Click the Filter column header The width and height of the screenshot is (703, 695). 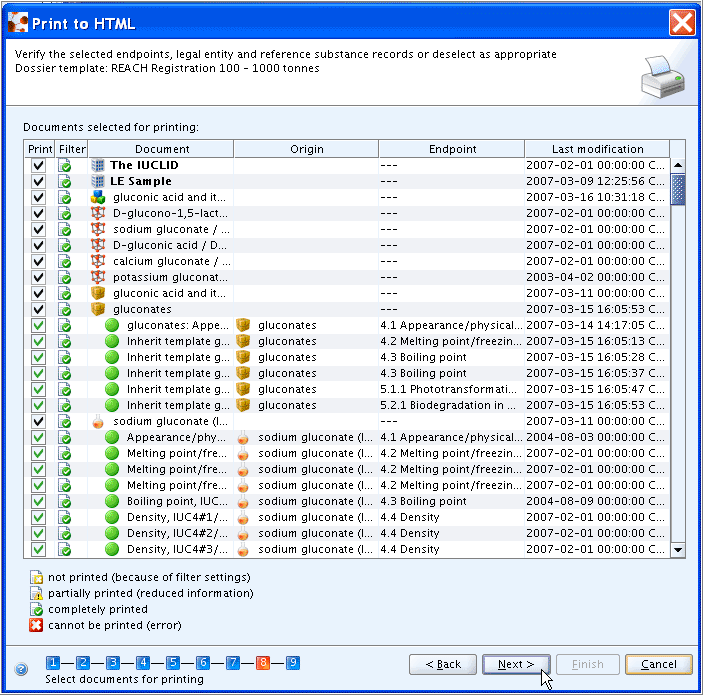coord(72,149)
